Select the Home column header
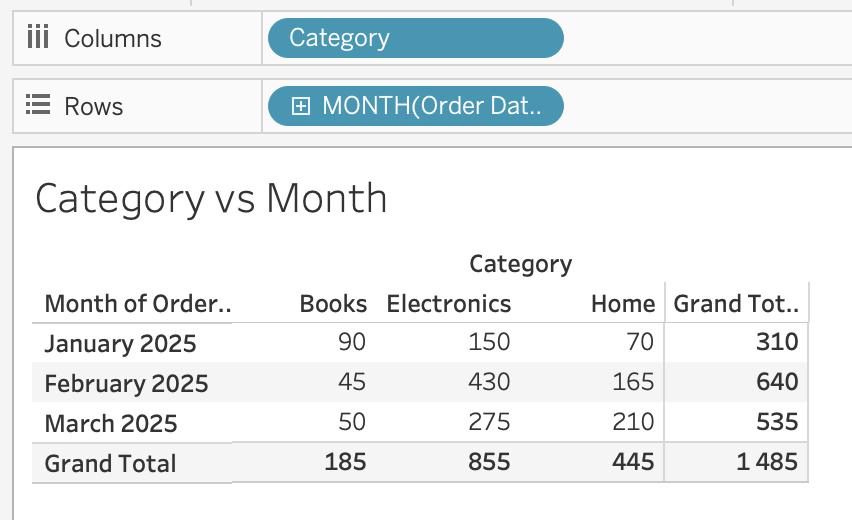The image size is (852, 520). click(622, 304)
